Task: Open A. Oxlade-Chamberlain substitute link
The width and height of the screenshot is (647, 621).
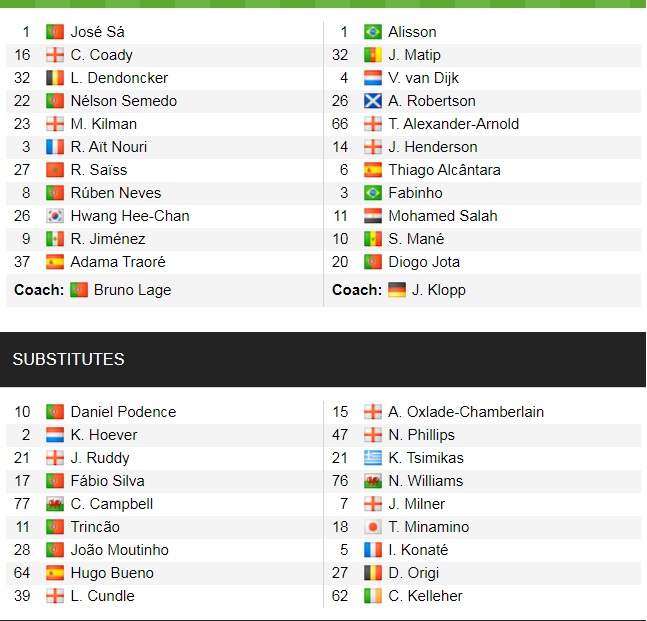Action: (466, 412)
